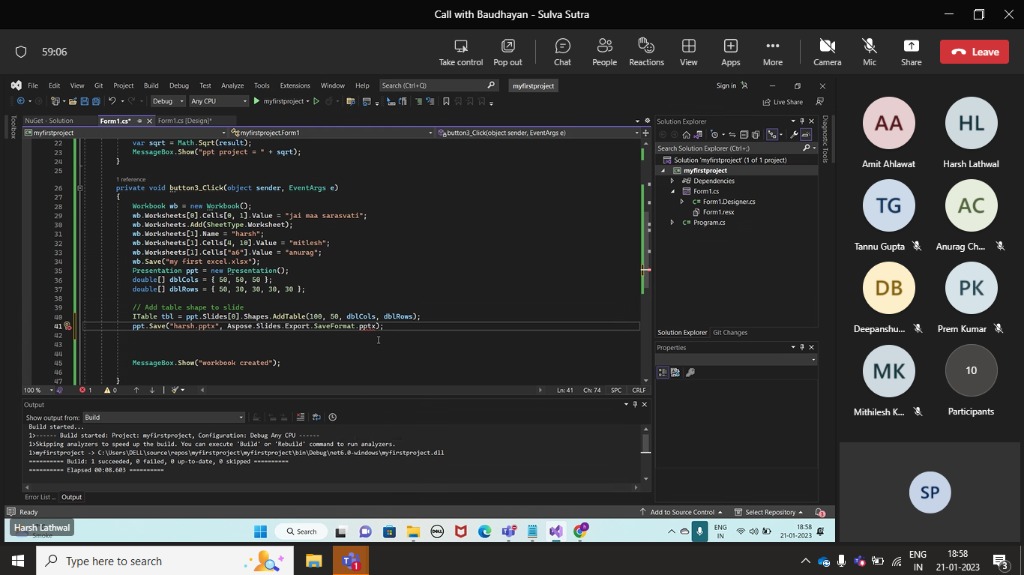Screen dimensions: 1024x575
Task: Pop out the shared screen
Action: tap(508, 47)
